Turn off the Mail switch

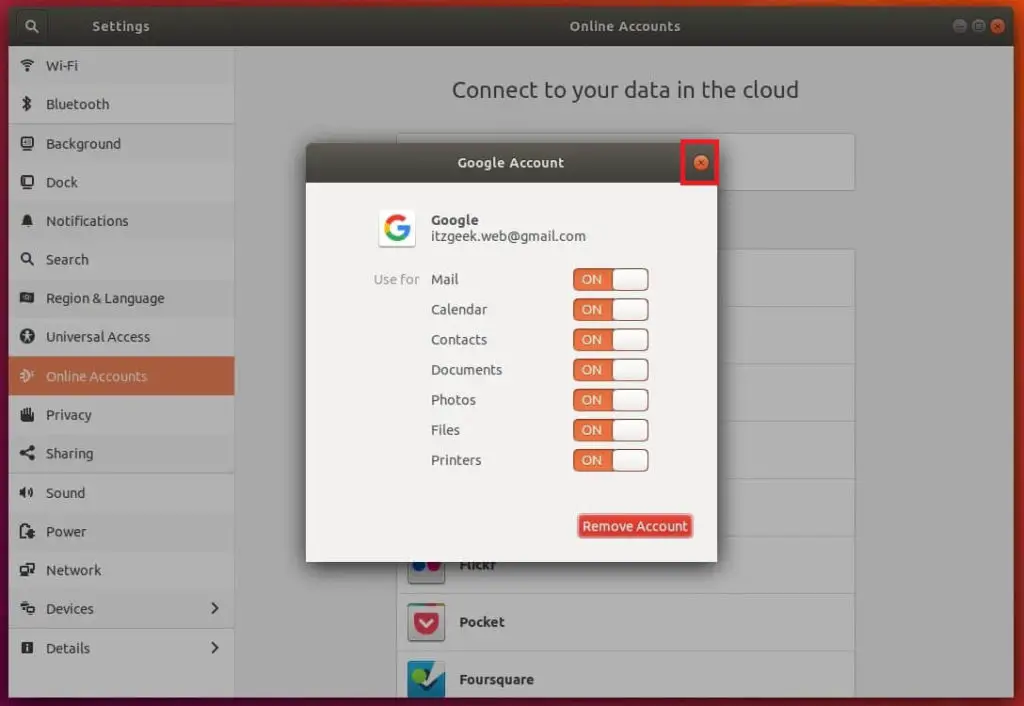pos(611,279)
